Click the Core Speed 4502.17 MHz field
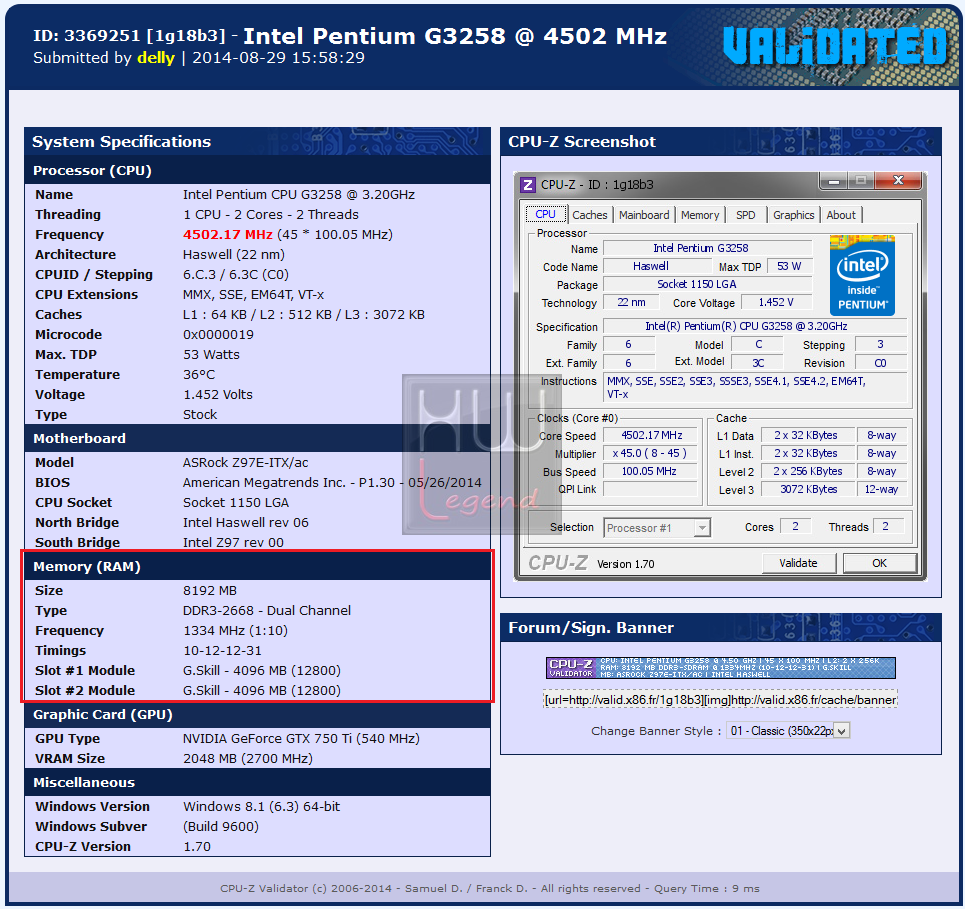Screen dimensions: 965x909 click(650, 435)
